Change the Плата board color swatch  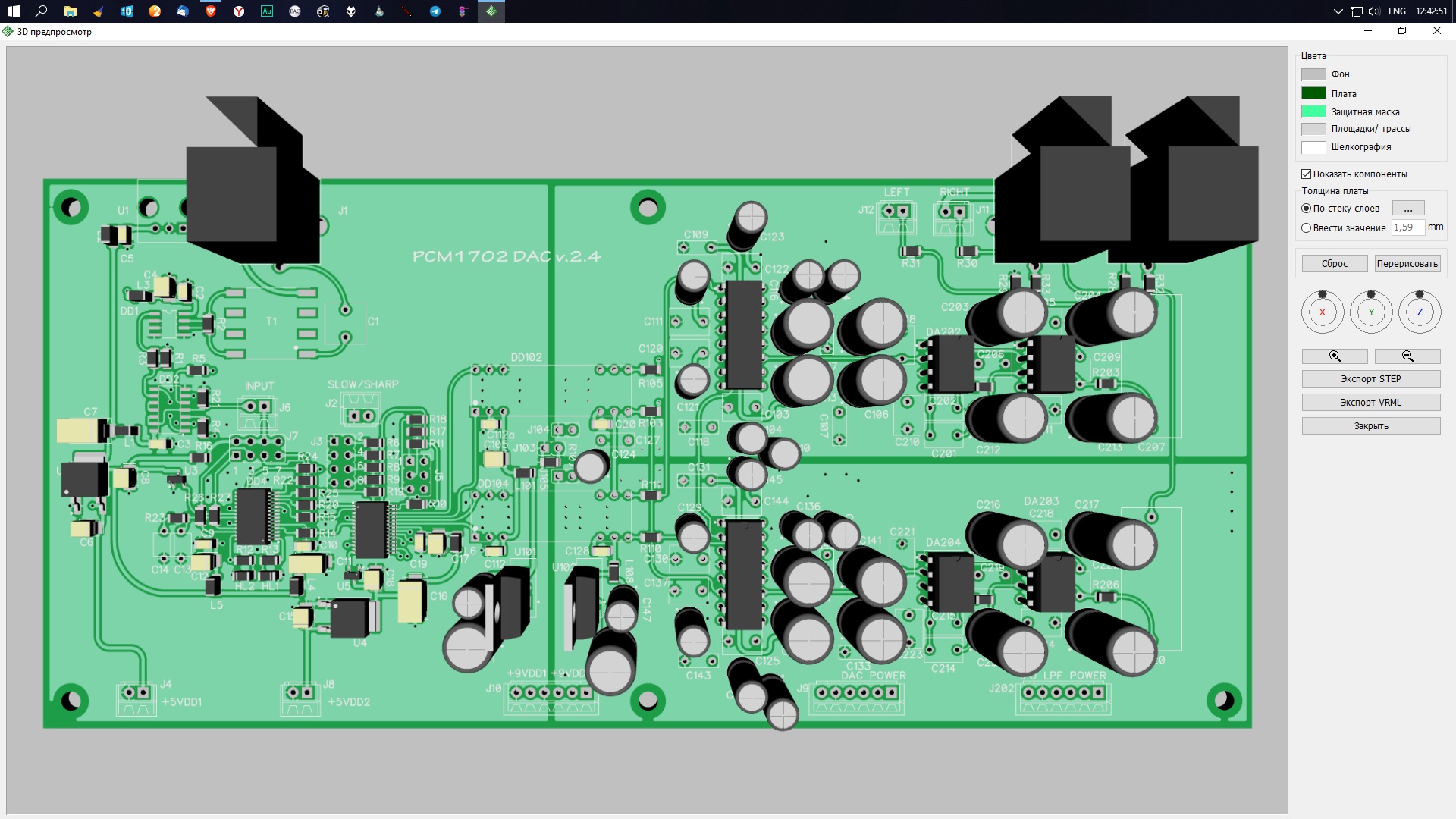[1313, 93]
